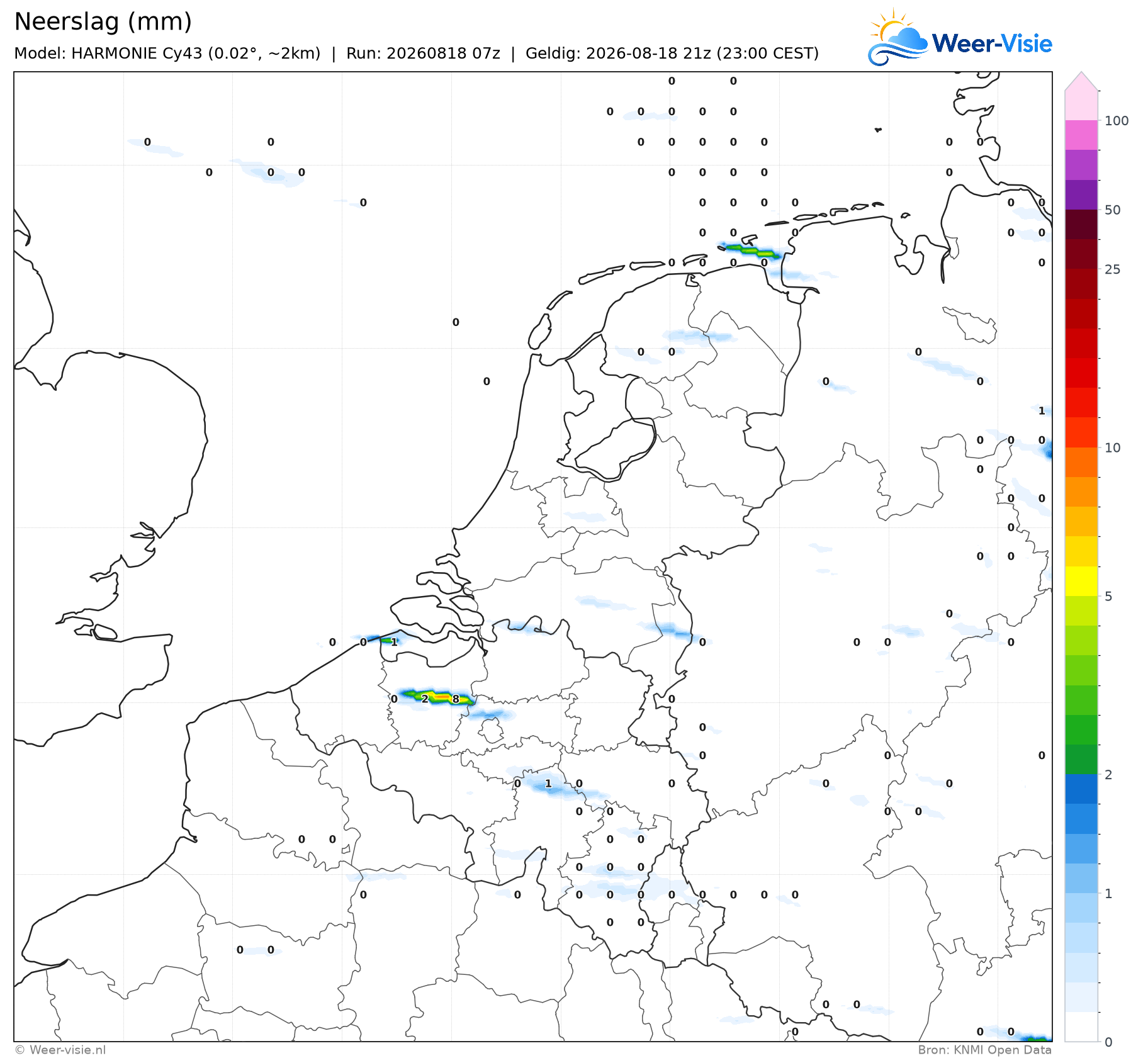
Task: Click the Model HARMONIE Cy43 run info text
Action: coord(416,53)
